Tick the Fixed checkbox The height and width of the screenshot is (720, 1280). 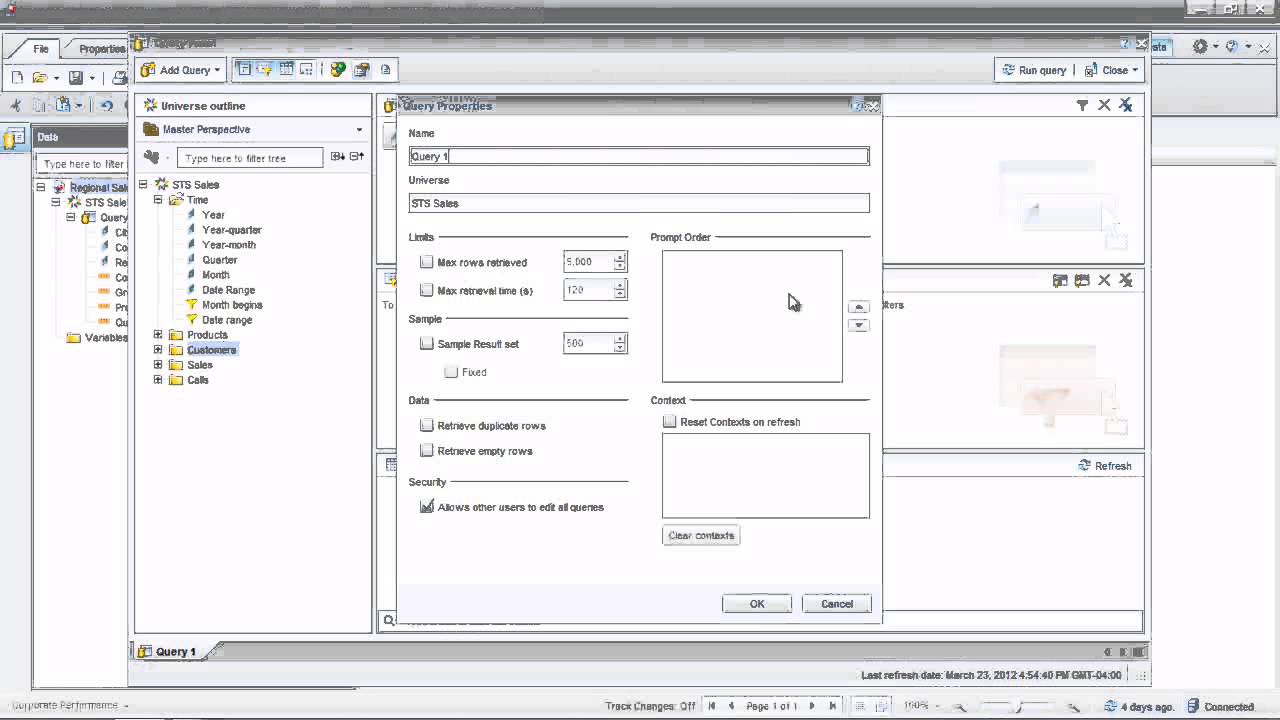click(451, 372)
